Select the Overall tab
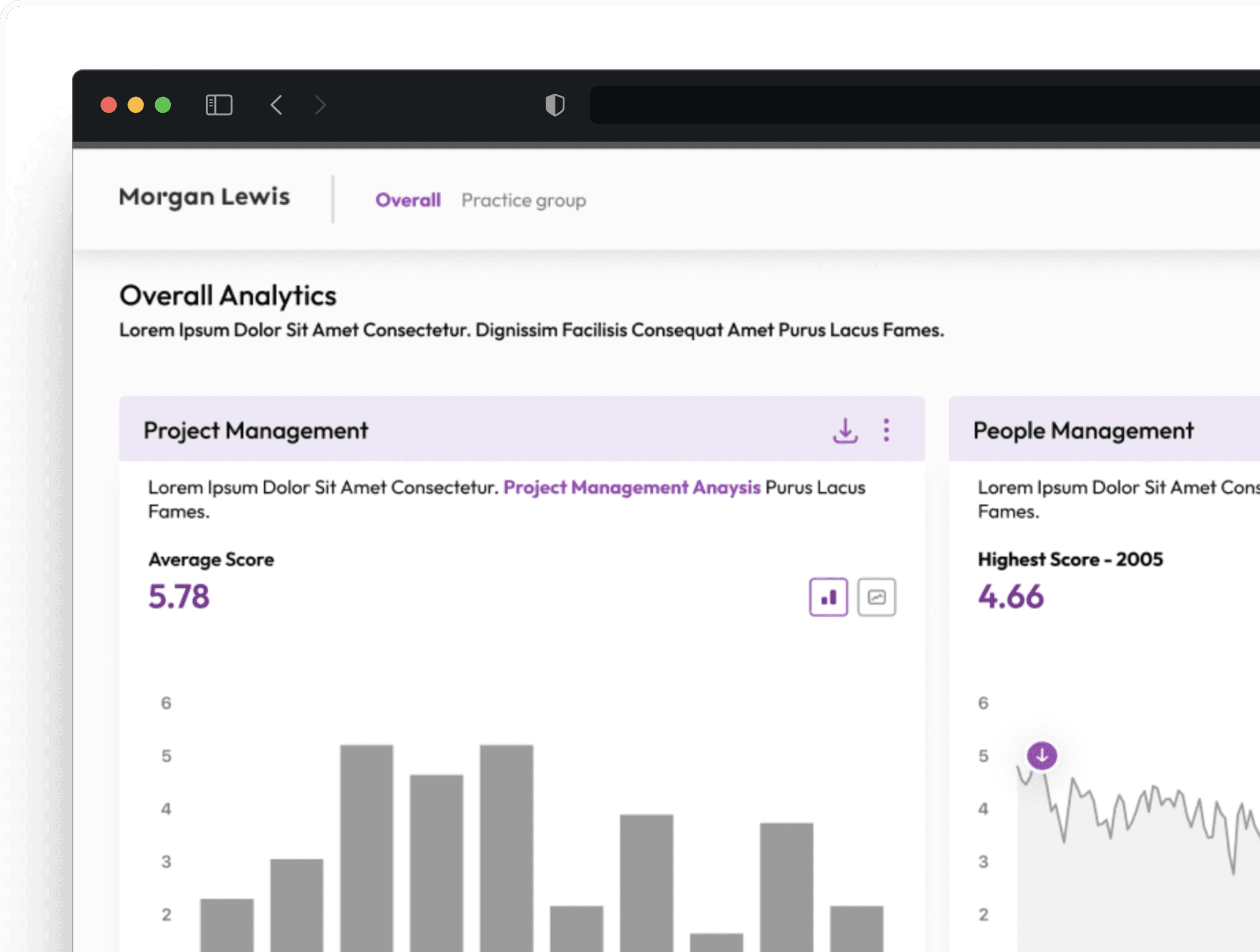Screen dimensions: 1260x952 408,200
